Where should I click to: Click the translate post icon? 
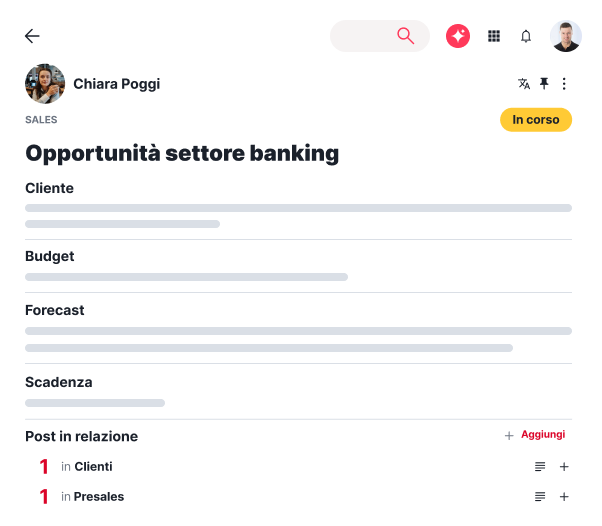[524, 84]
